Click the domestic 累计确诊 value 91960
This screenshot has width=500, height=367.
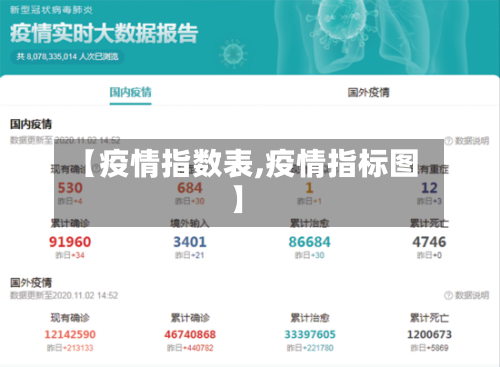pos(70,242)
